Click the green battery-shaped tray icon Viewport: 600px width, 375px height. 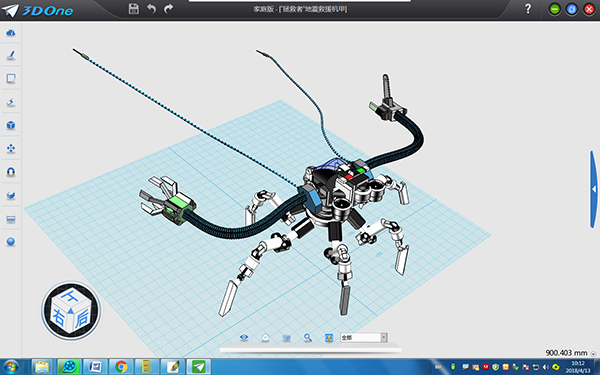click(x=453, y=367)
